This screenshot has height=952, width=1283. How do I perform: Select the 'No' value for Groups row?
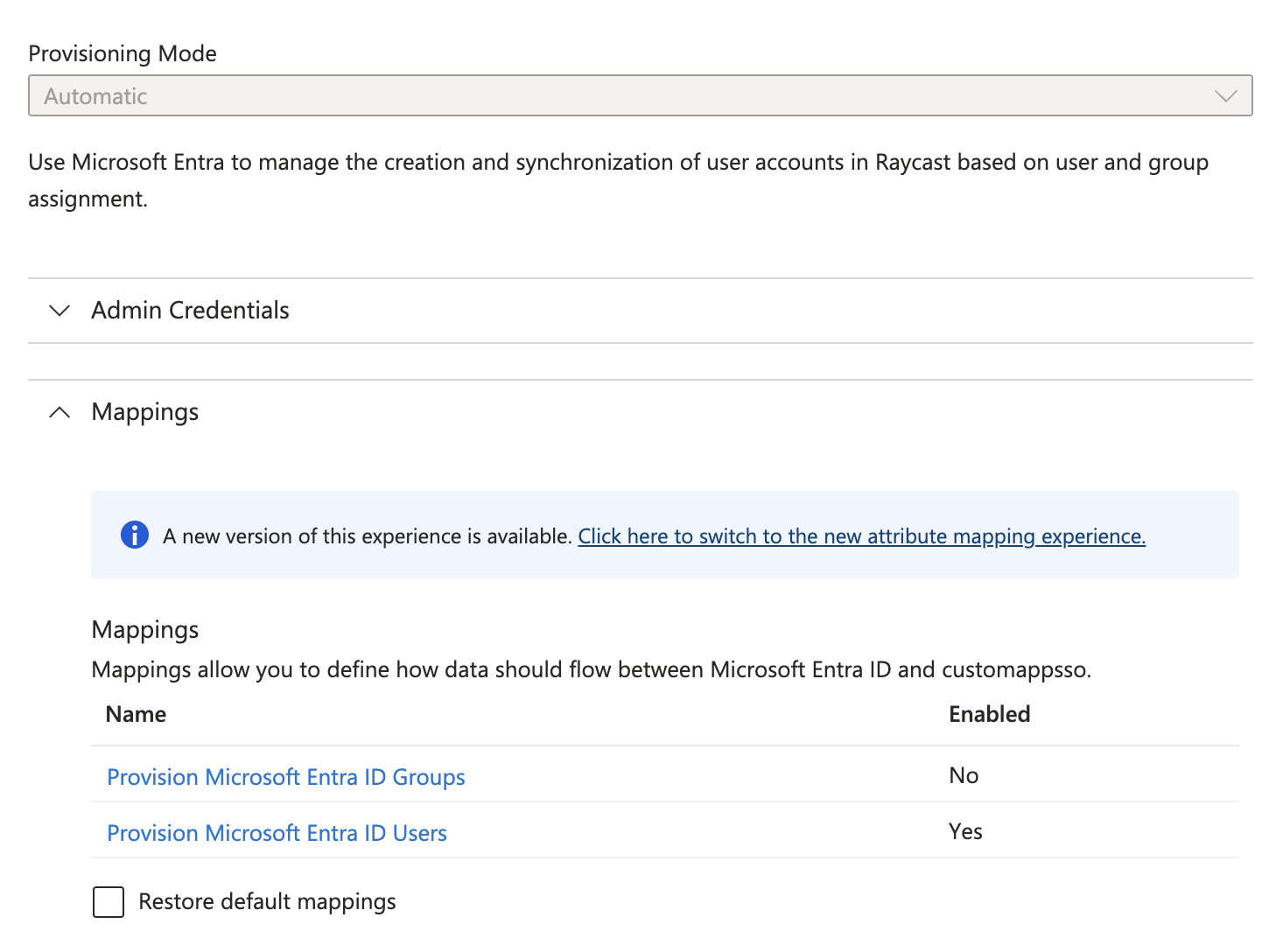coord(964,776)
